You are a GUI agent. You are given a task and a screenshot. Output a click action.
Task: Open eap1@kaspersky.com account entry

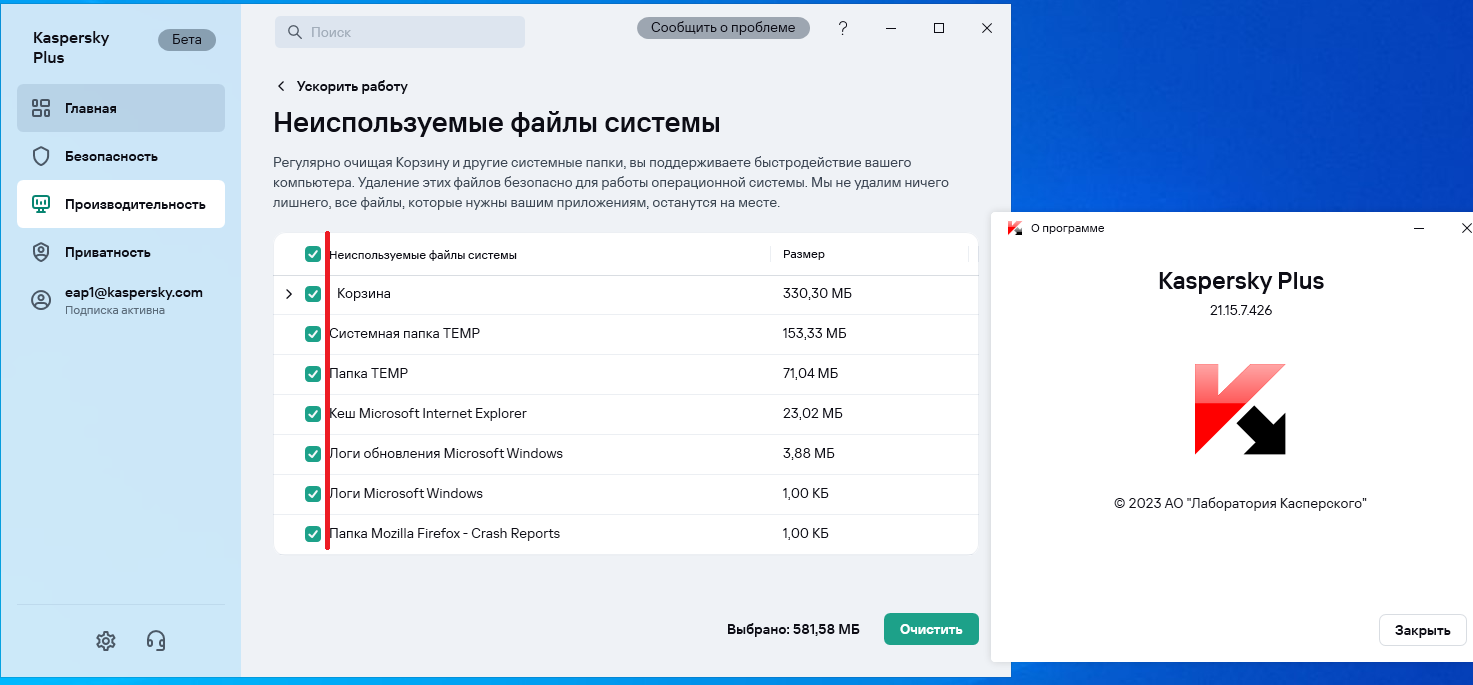tap(121, 300)
